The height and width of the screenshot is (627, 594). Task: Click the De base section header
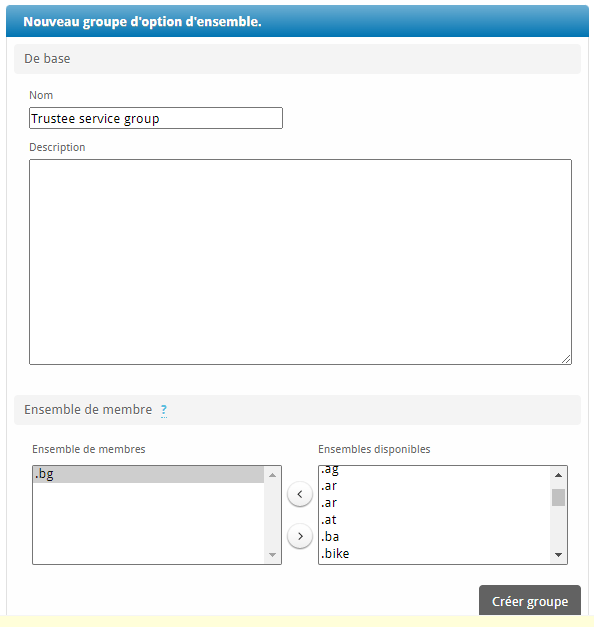[297, 59]
